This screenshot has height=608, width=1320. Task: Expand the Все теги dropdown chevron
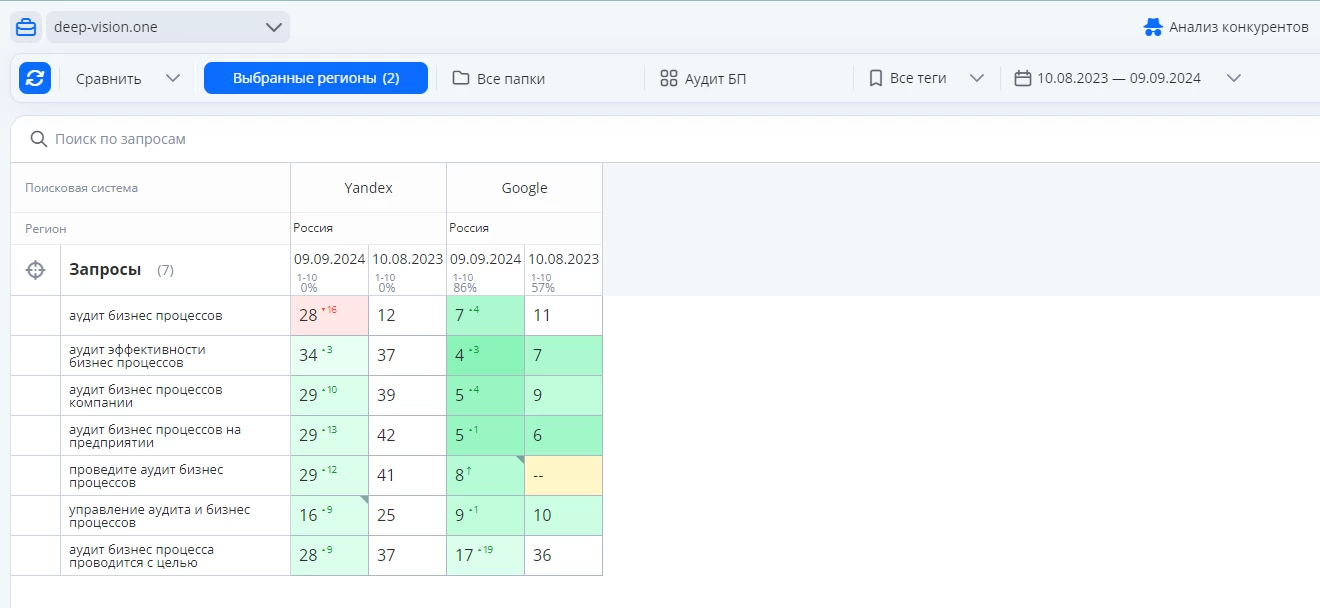[x=977, y=78]
